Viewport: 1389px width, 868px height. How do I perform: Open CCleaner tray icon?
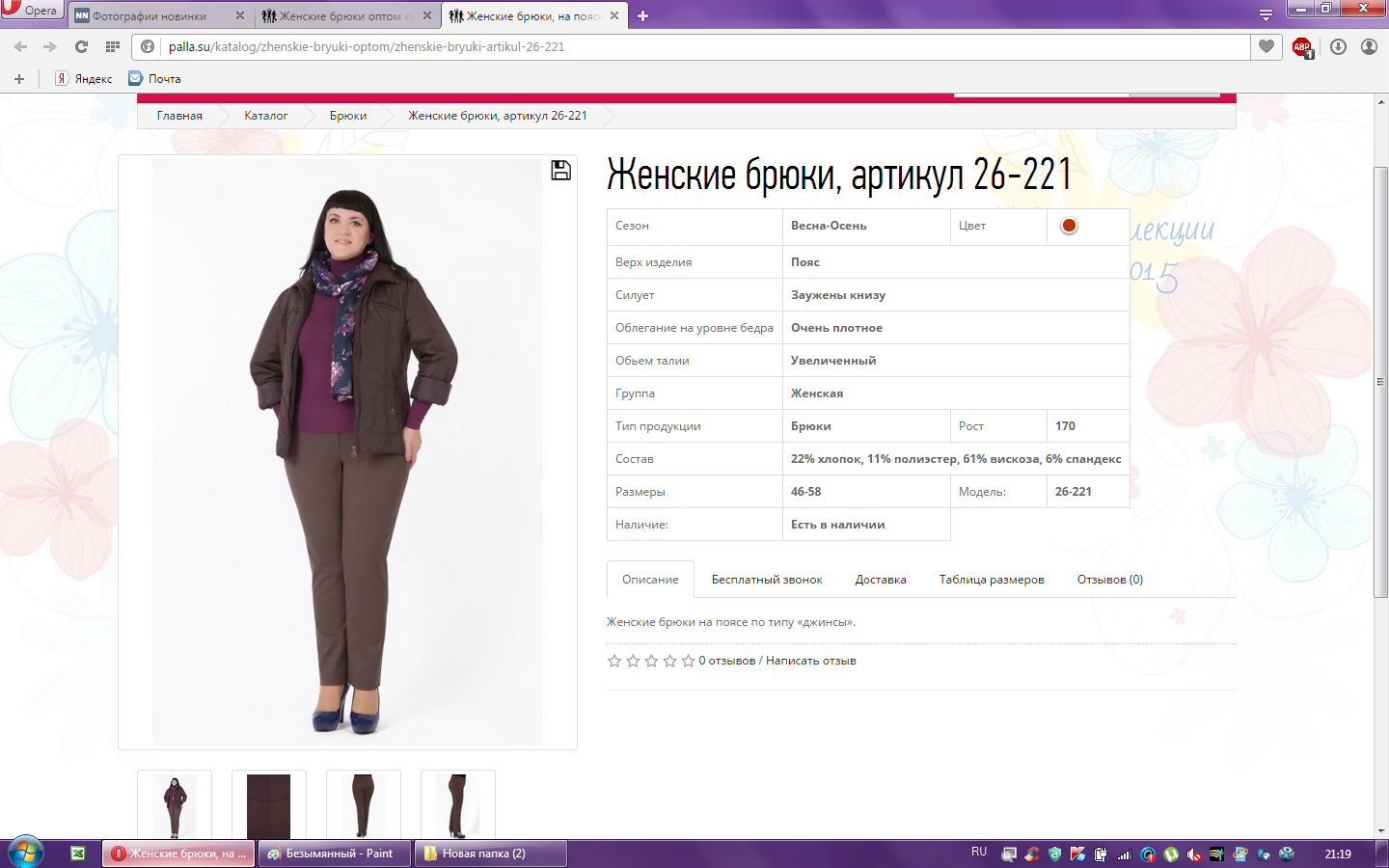pos(1032,854)
